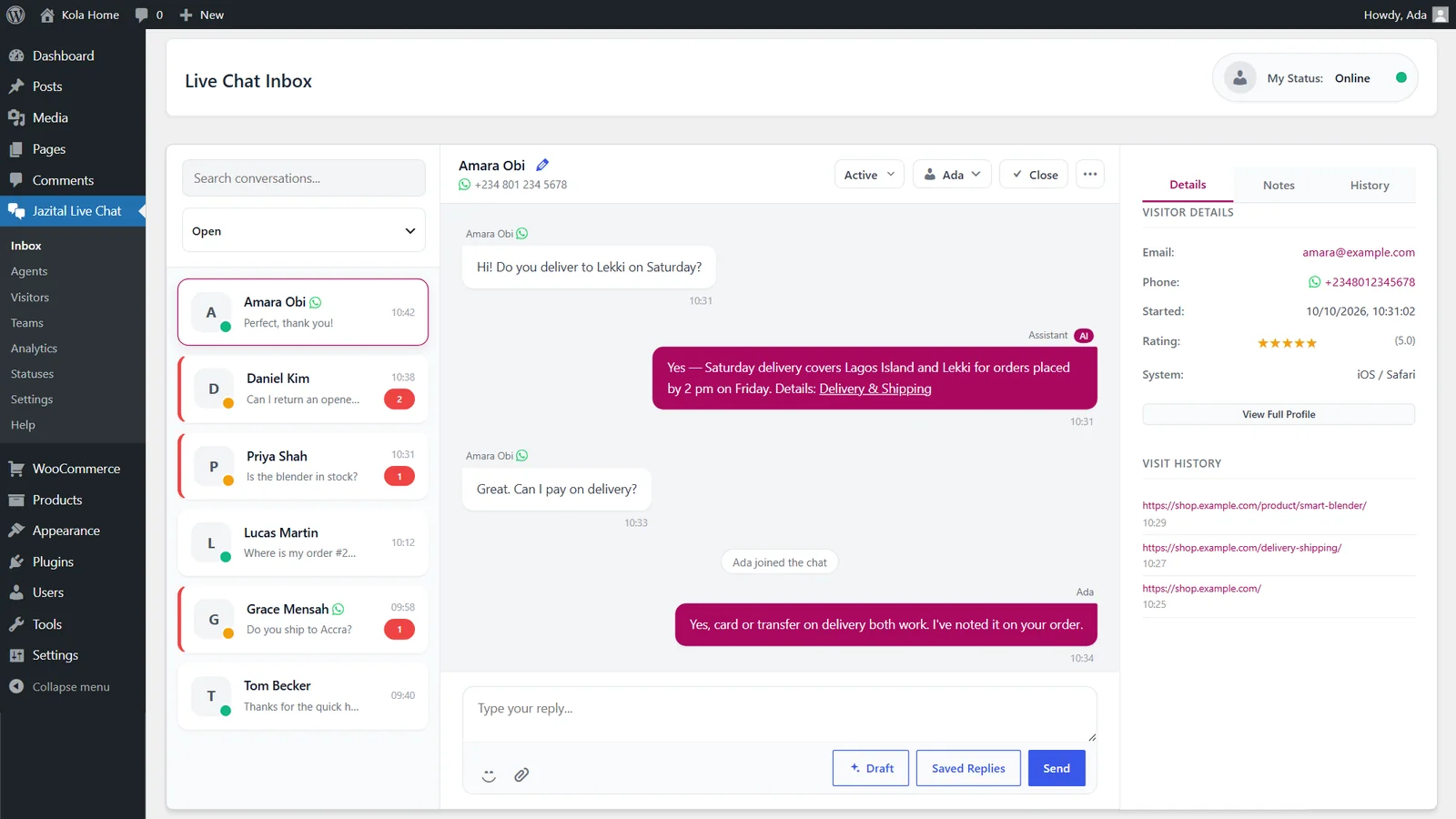This screenshot has height=819, width=1456.
Task: Switch to the History tab
Action: point(1370,185)
